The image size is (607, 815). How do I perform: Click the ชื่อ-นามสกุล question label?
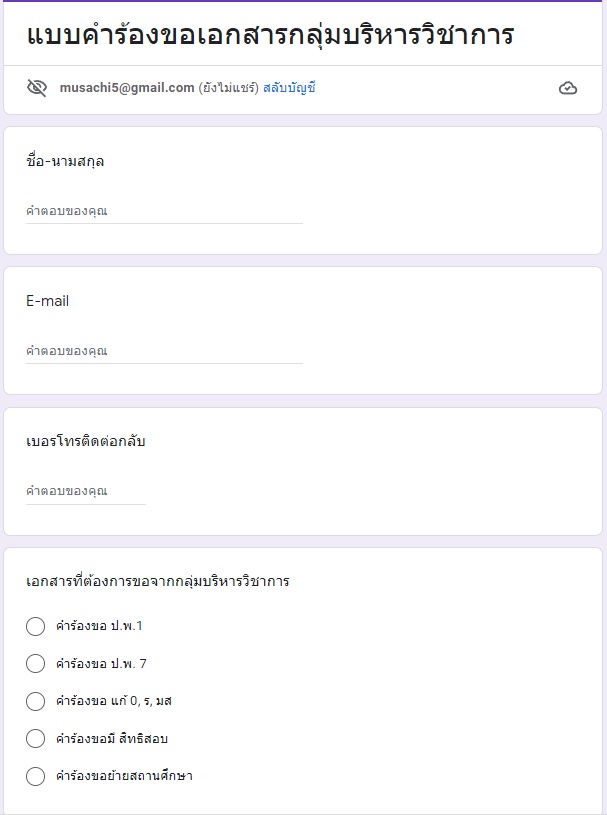click(65, 161)
